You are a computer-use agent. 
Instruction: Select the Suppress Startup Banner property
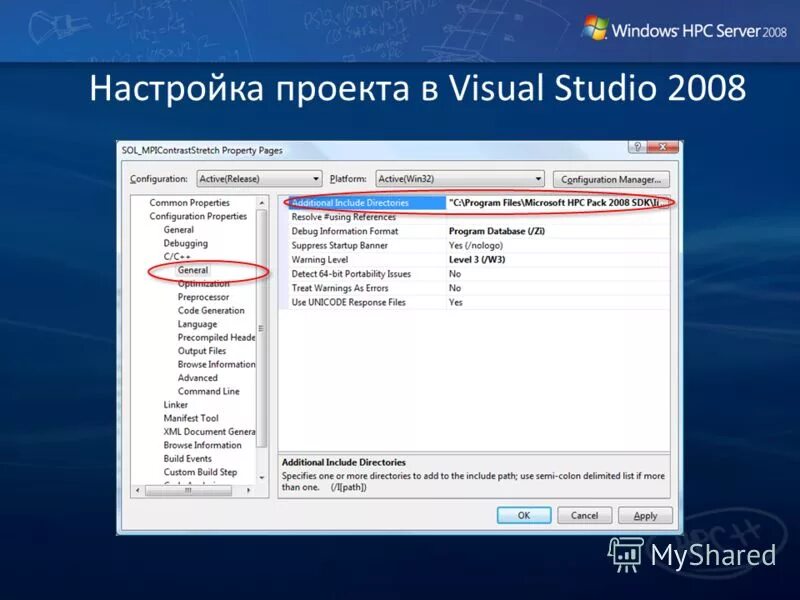339,245
